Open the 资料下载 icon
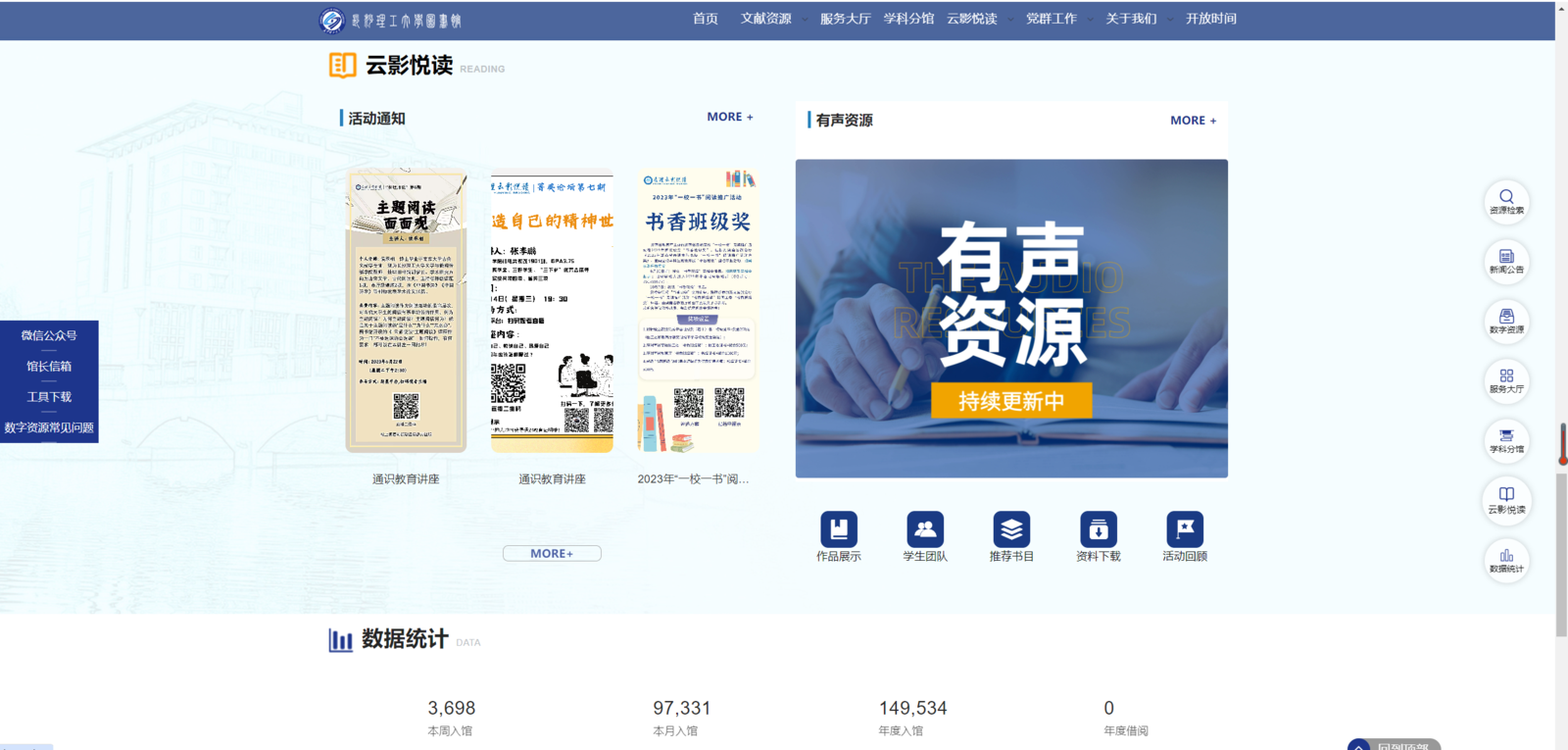This screenshot has height=750, width=1568. 1099,529
